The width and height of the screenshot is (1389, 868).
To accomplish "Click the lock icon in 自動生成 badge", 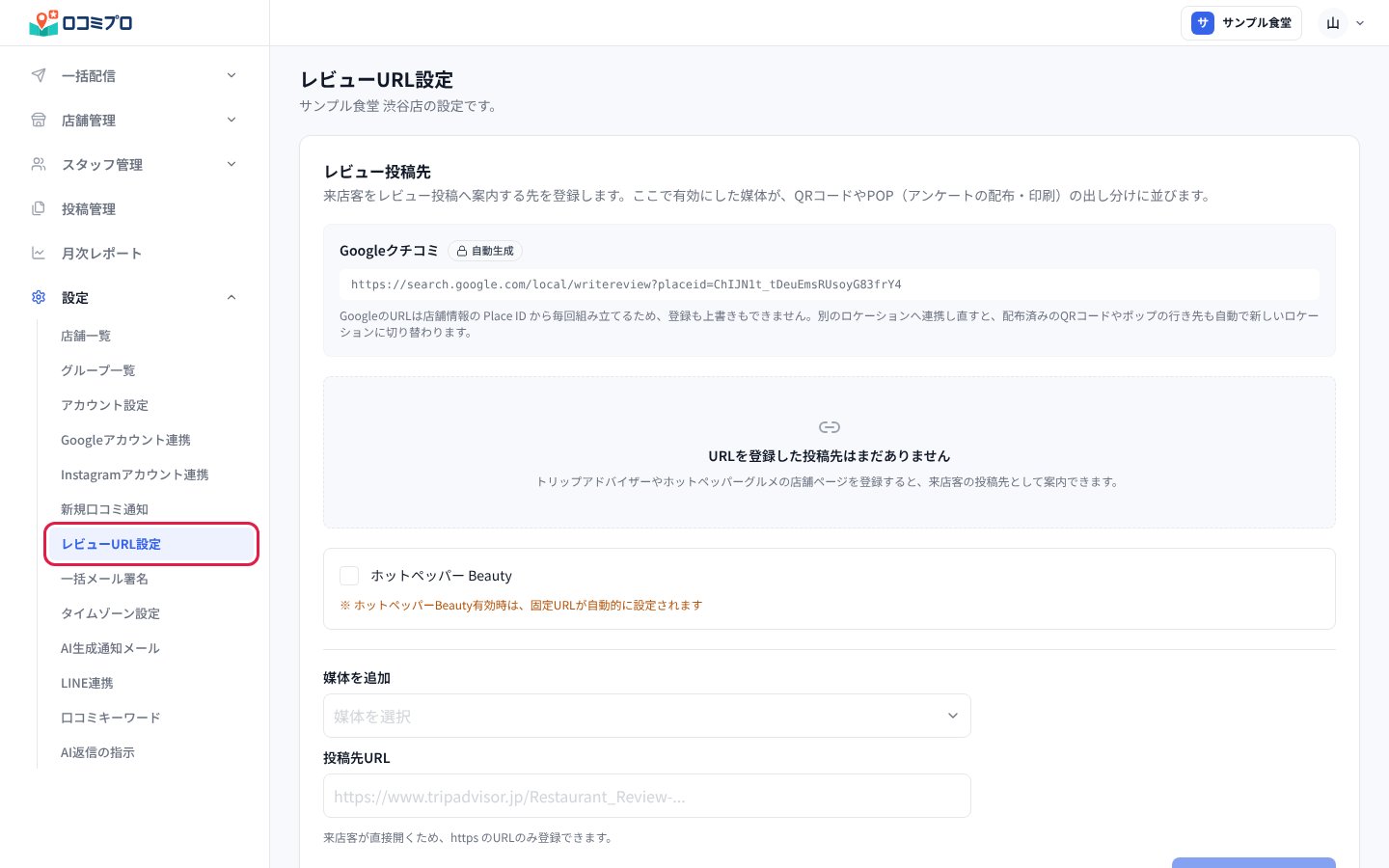I will [462, 251].
